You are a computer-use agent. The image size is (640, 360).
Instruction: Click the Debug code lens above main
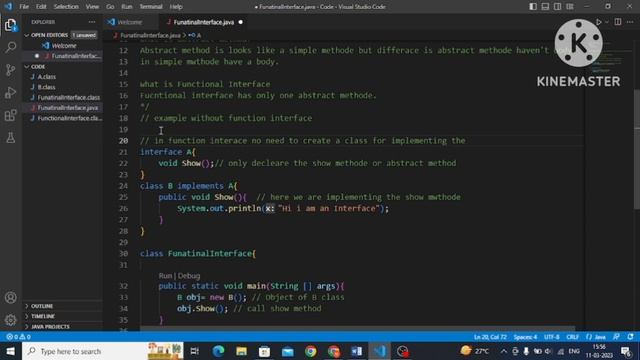(189, 276)
